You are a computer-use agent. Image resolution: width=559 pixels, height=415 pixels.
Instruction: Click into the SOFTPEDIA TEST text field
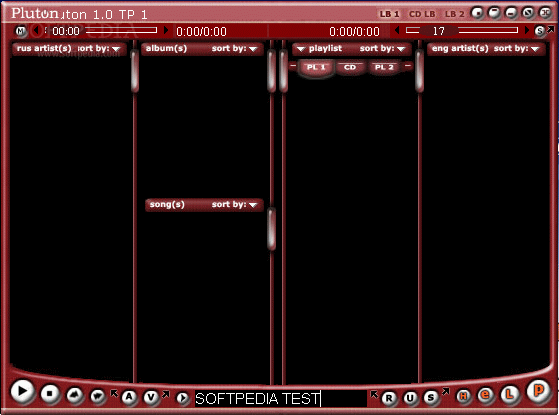click(x=281, y=398)
